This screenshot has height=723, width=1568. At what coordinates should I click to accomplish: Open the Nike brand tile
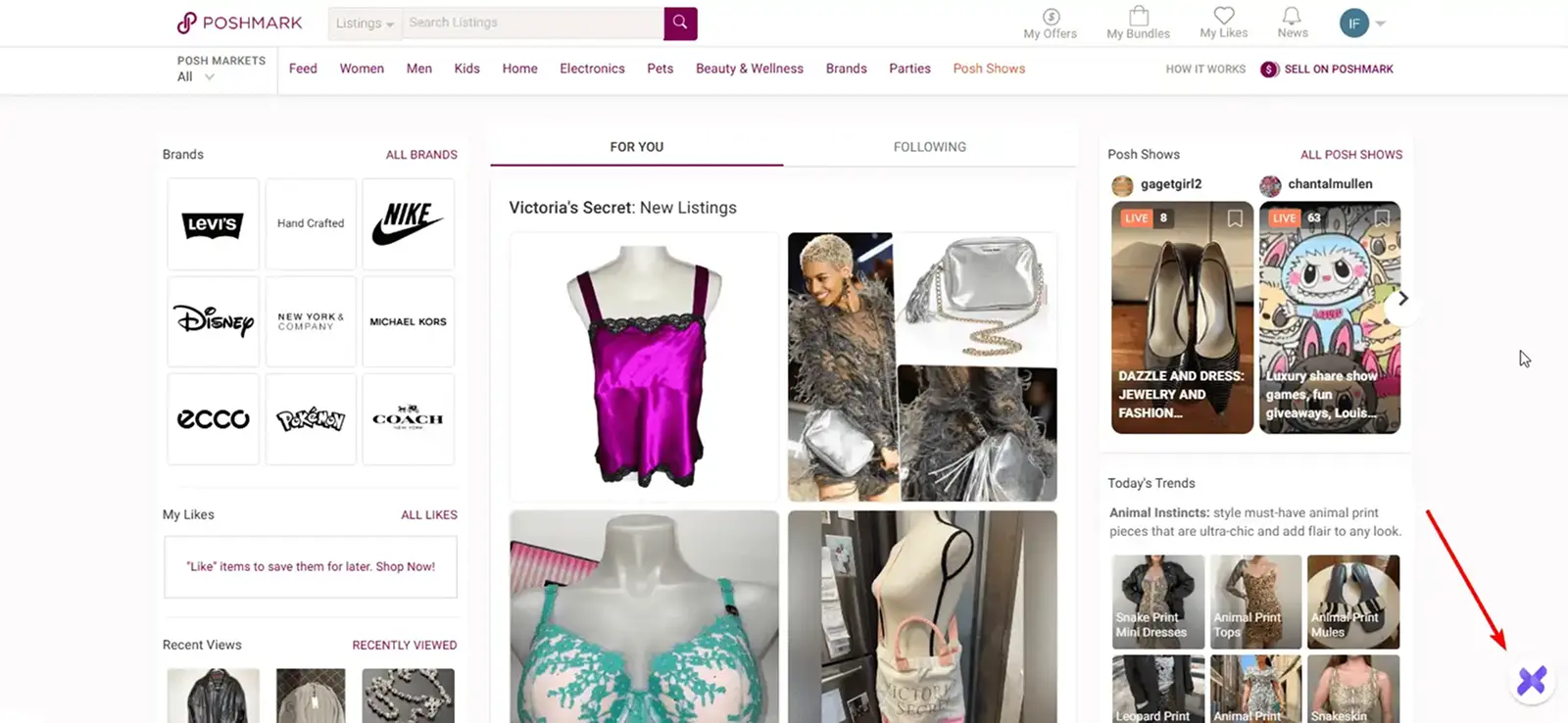coord(408,224)
